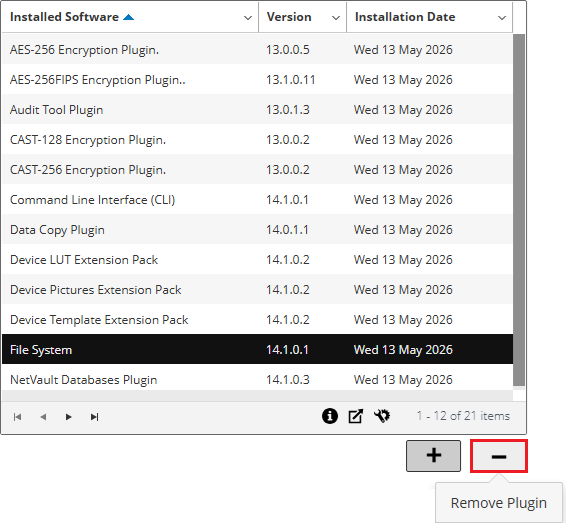This screenshot has width=566, height=526.
Task: Sort by Installed Software header
Action: click(64, 17)
